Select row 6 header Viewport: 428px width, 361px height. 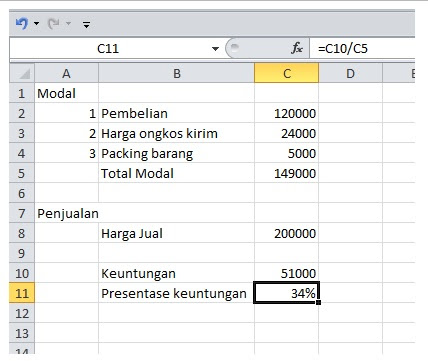[22, 193]
